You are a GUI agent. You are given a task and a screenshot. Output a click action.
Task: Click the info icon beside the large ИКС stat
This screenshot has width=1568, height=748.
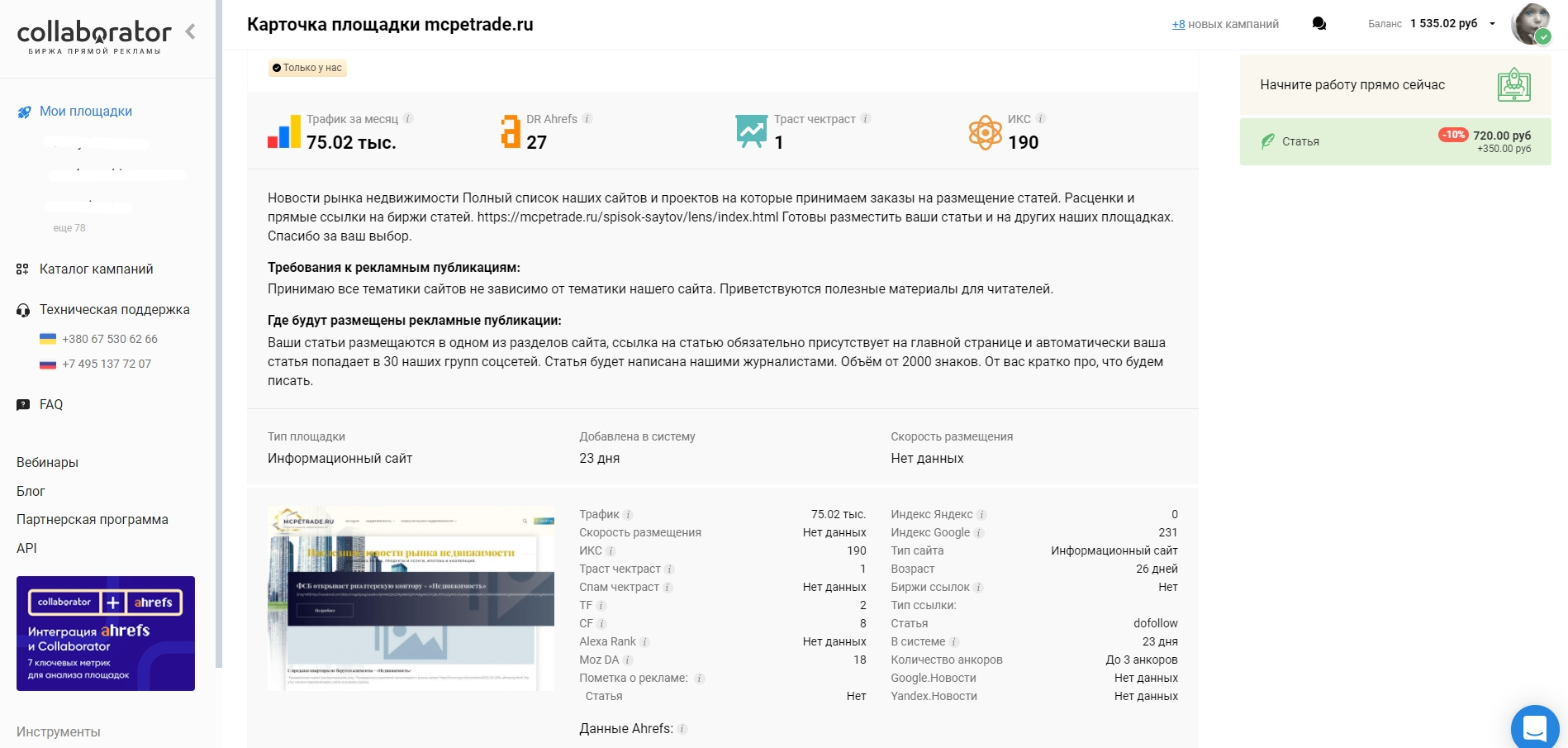click(x=1041, y=119)
